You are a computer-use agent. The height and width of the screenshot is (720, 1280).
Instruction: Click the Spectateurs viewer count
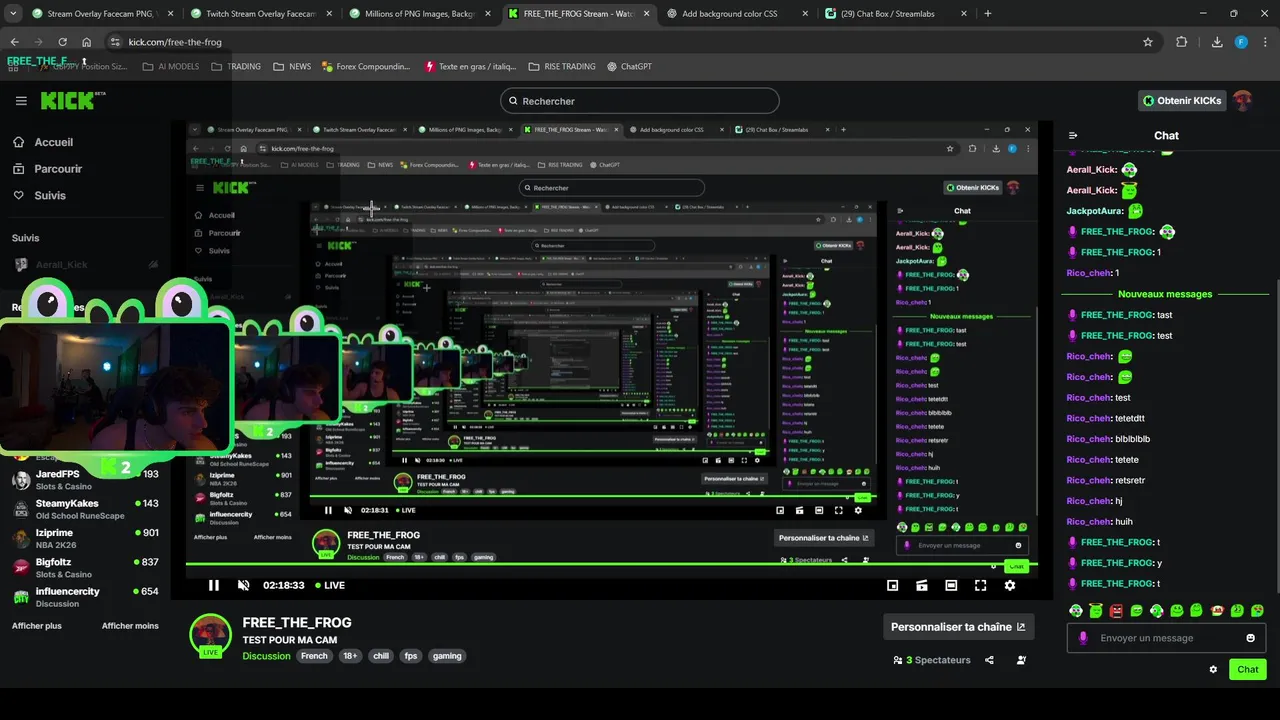click(x=932, y=660)
